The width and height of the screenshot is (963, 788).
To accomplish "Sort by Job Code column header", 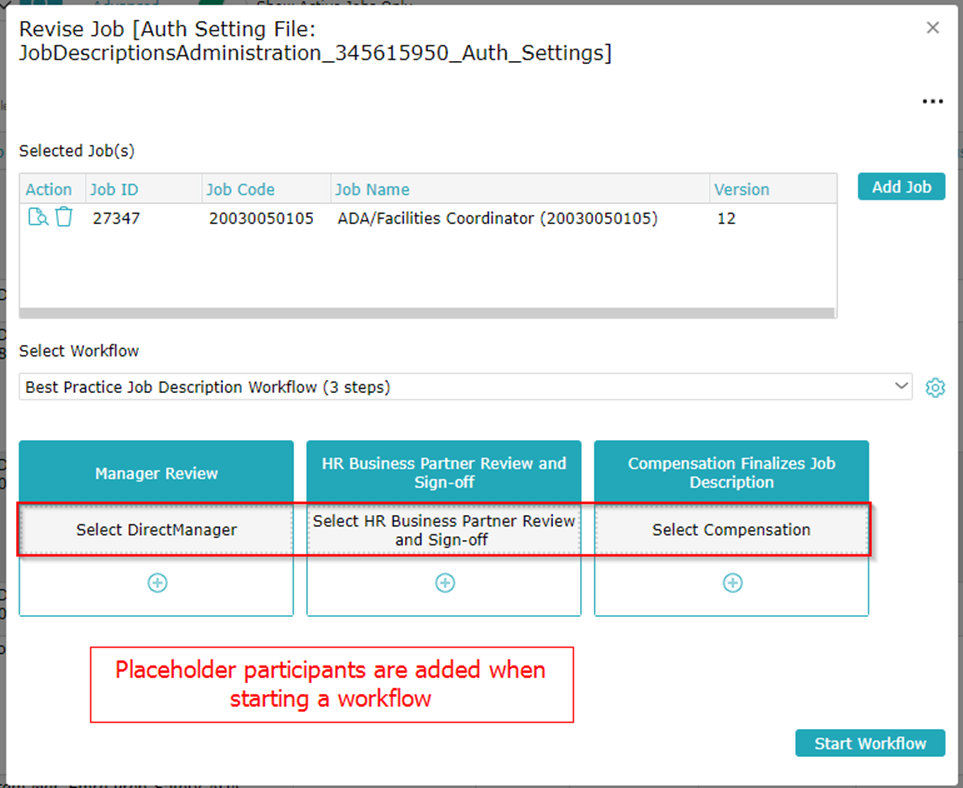I will (240, 189).
